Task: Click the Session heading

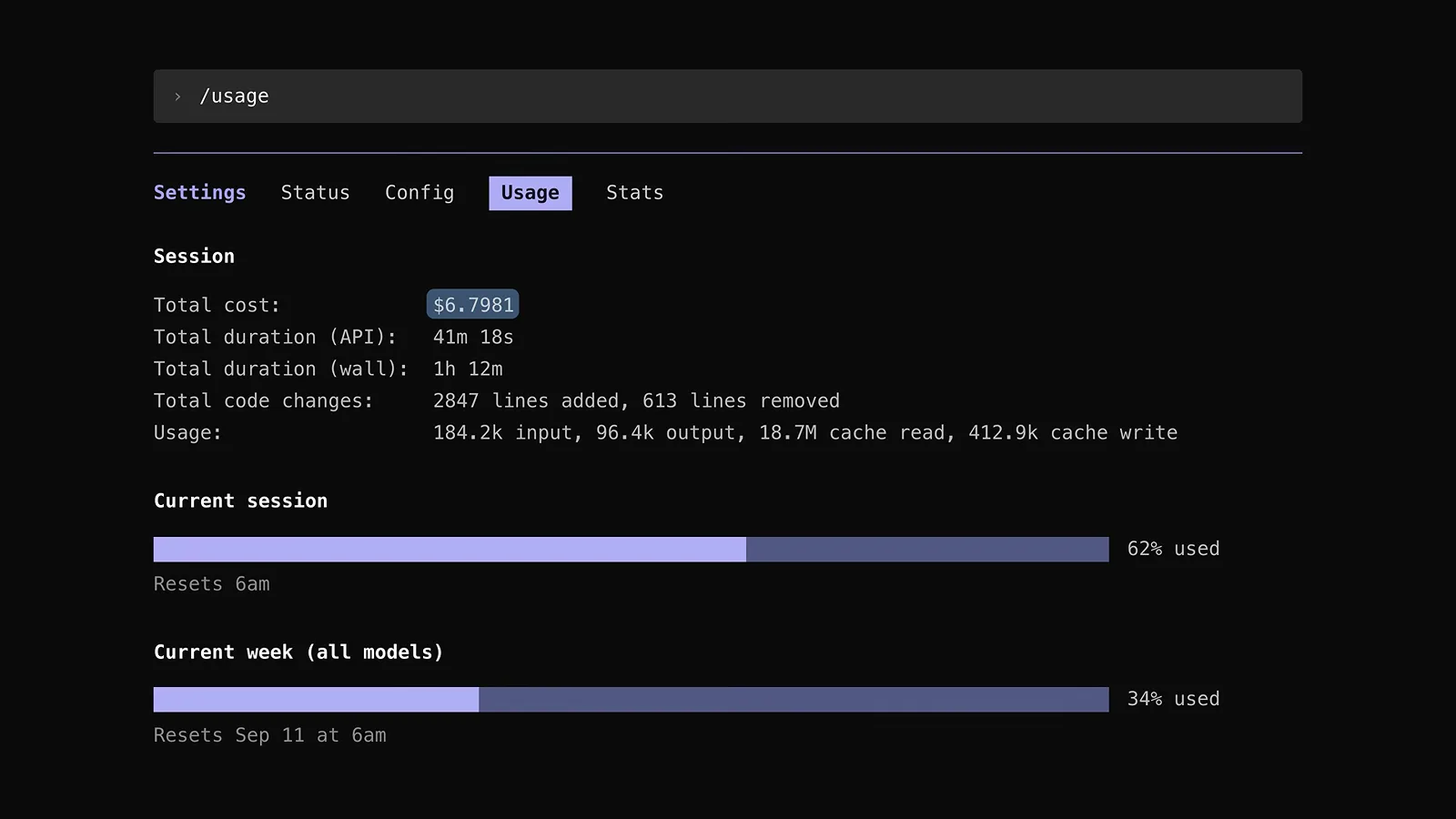Action: [194, 257]
